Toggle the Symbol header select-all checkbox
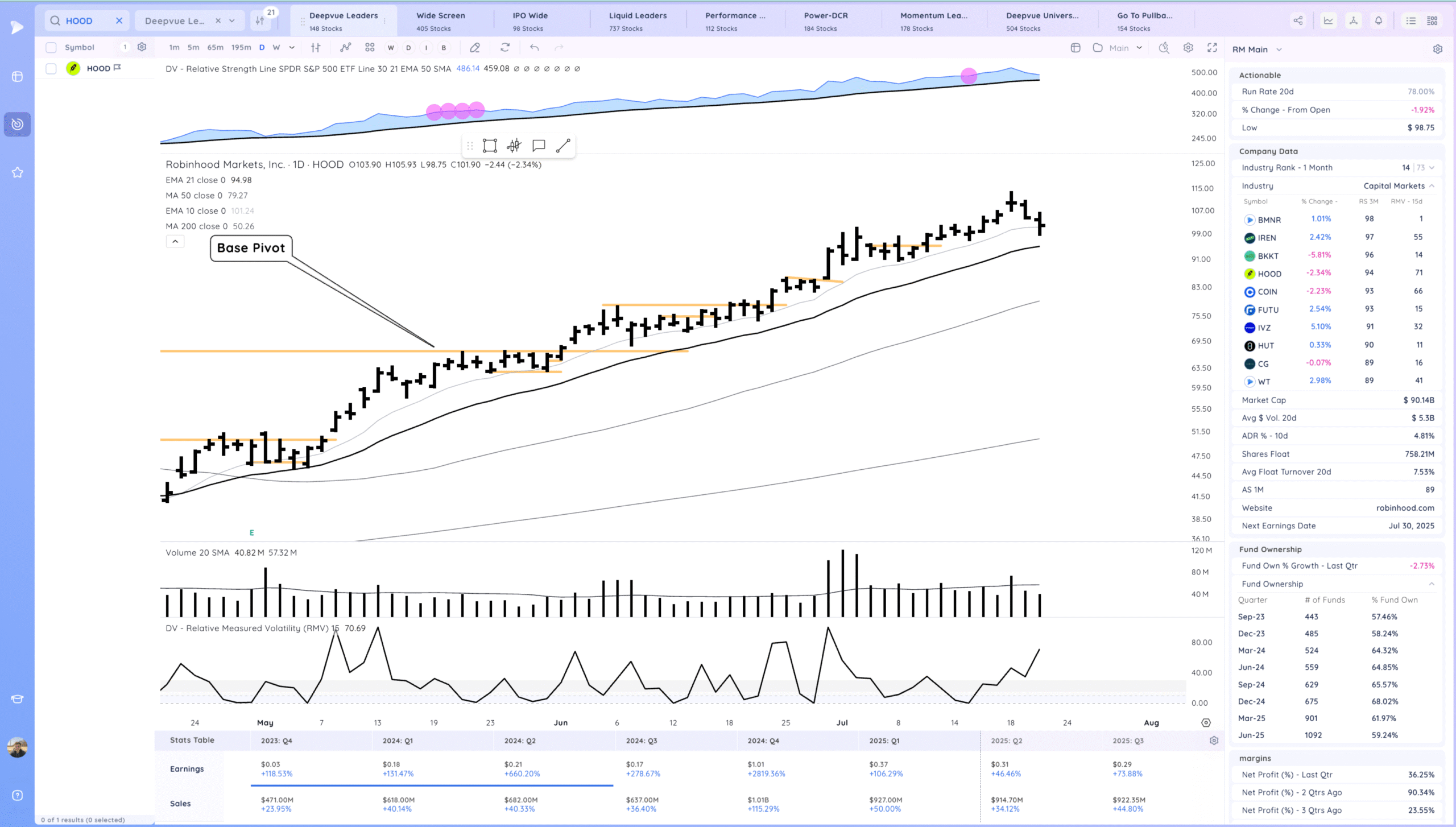 [51, 48]
